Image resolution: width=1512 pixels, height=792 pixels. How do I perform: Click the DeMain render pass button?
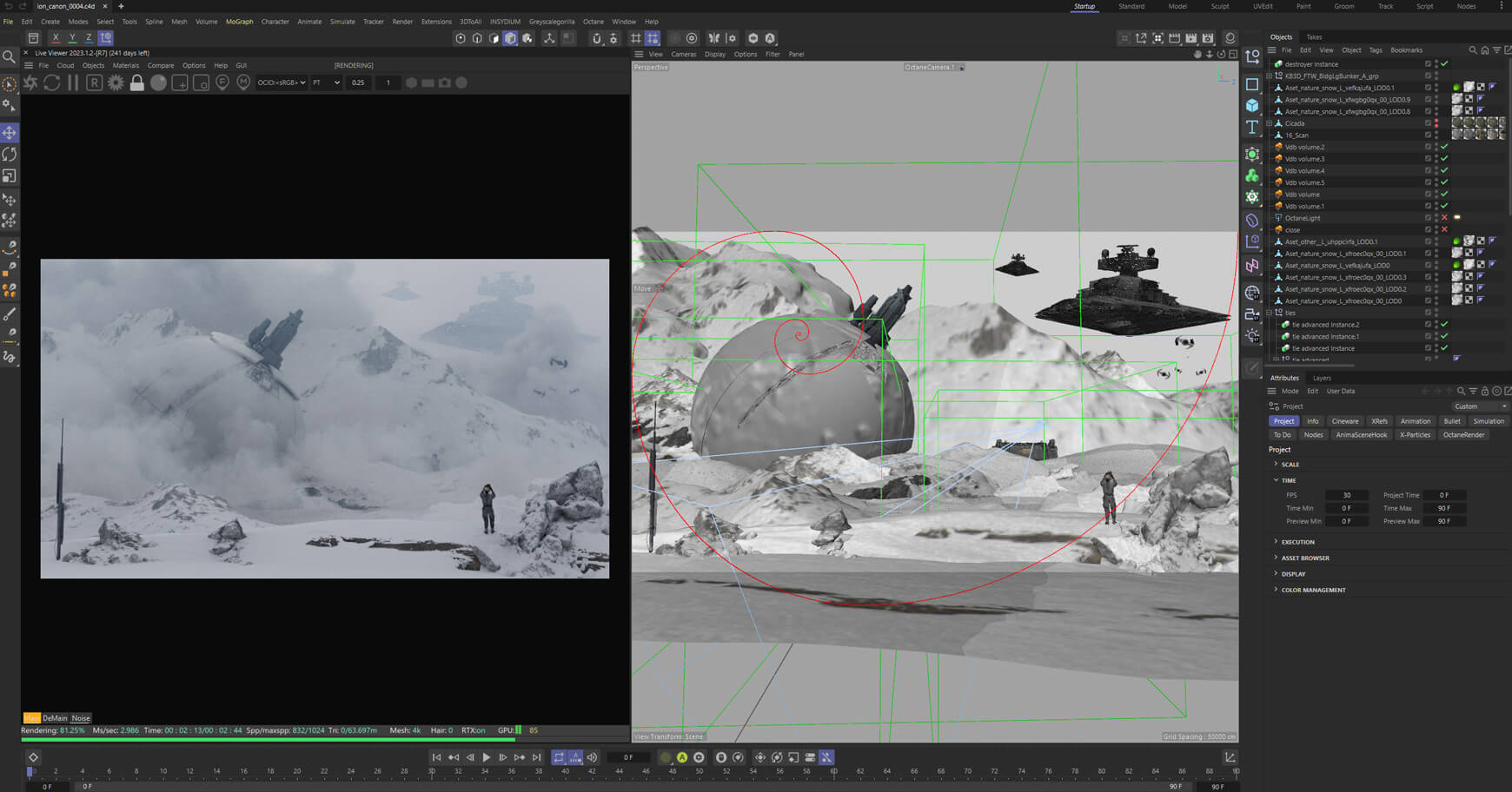pos(55,718)
